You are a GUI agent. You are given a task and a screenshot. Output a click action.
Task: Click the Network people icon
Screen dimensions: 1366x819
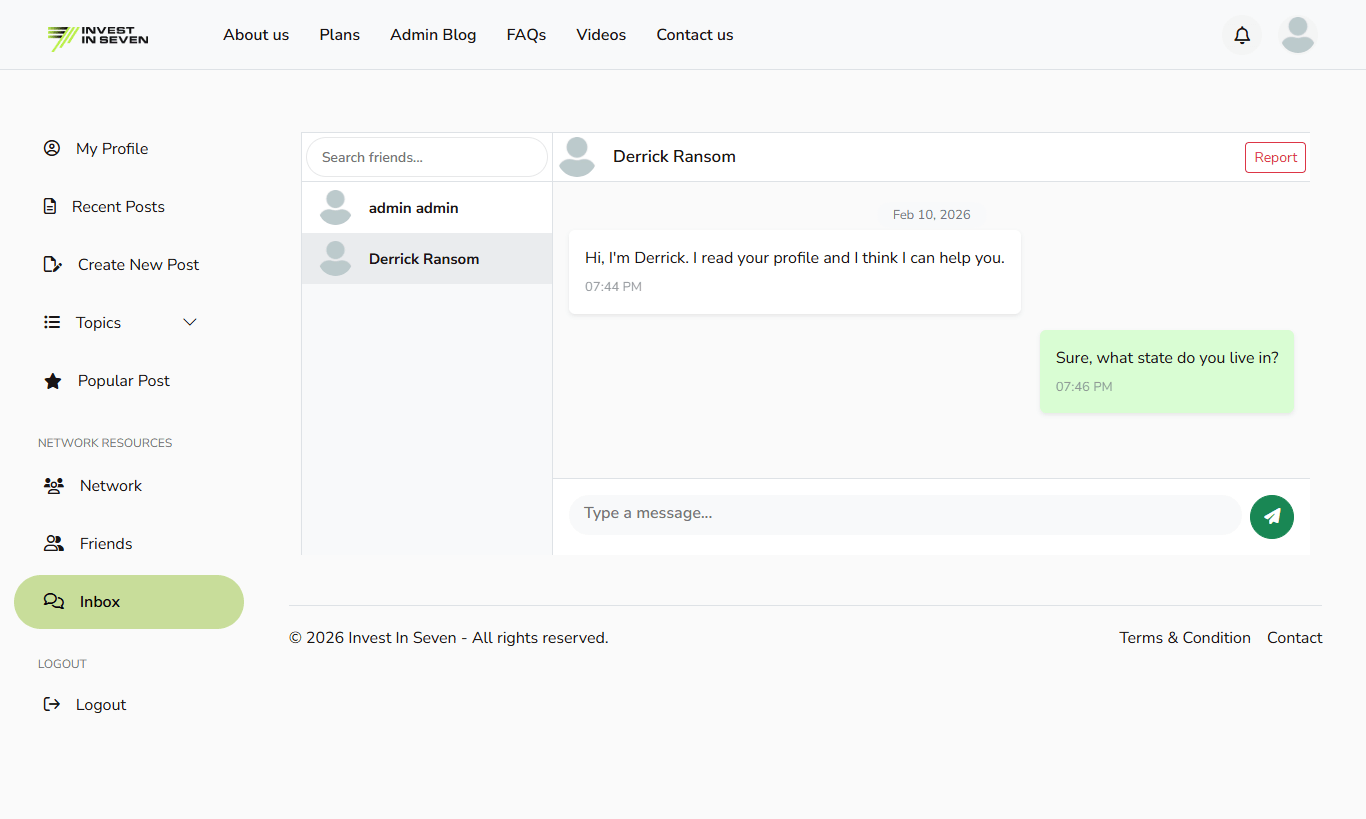[x=54, y=486]
